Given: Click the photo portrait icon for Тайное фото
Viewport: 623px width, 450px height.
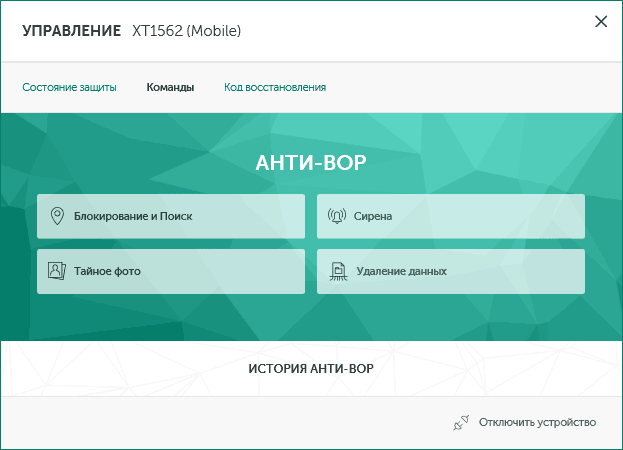Looking at the screenshot, I should click(57, 271).
